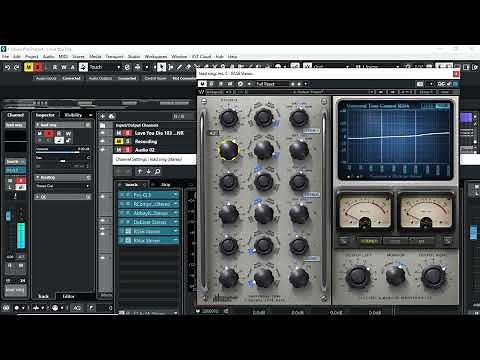Viewport: 480px width, 360px height.
Task: Deactivate all solo states with red S
Action: [x=38, y=67]
